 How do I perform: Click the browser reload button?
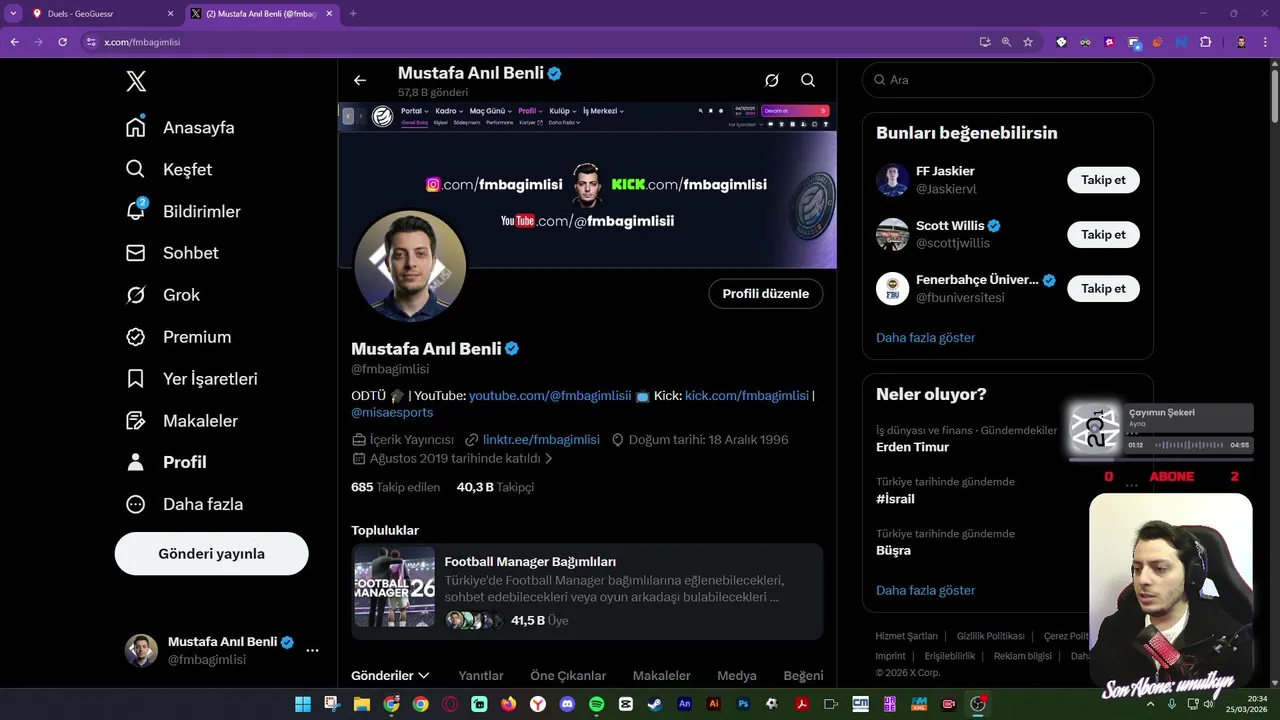(62, 42)
